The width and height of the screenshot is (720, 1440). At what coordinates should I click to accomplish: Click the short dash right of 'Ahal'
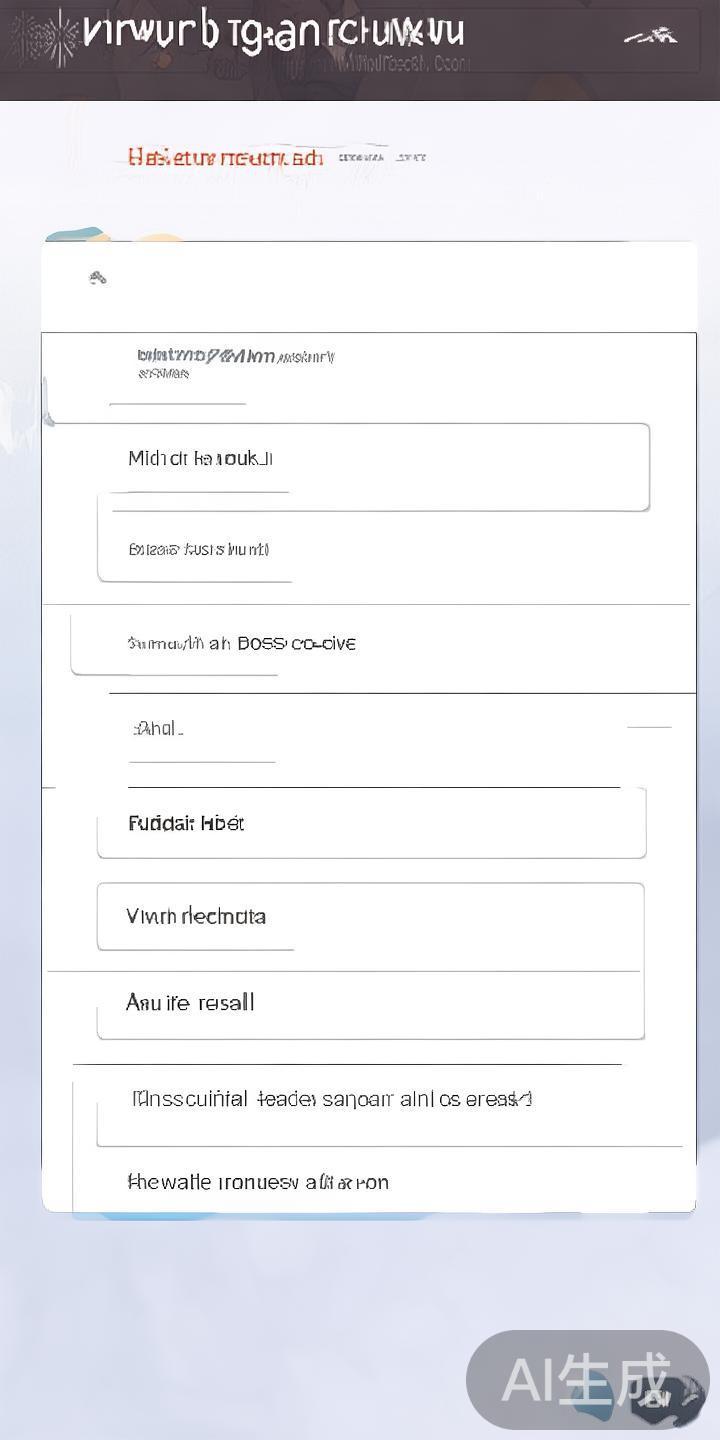tap(649, 728)
